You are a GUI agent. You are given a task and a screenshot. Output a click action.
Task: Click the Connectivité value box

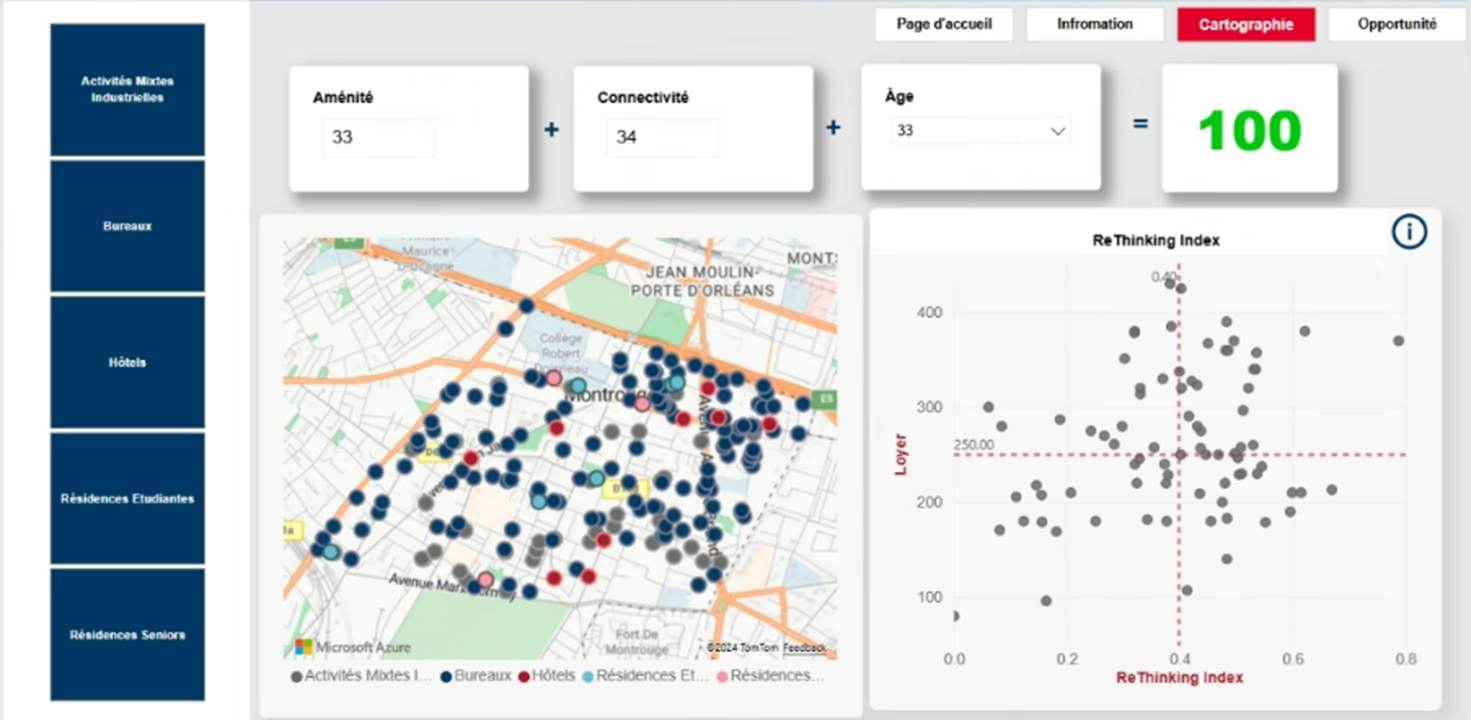663,137
